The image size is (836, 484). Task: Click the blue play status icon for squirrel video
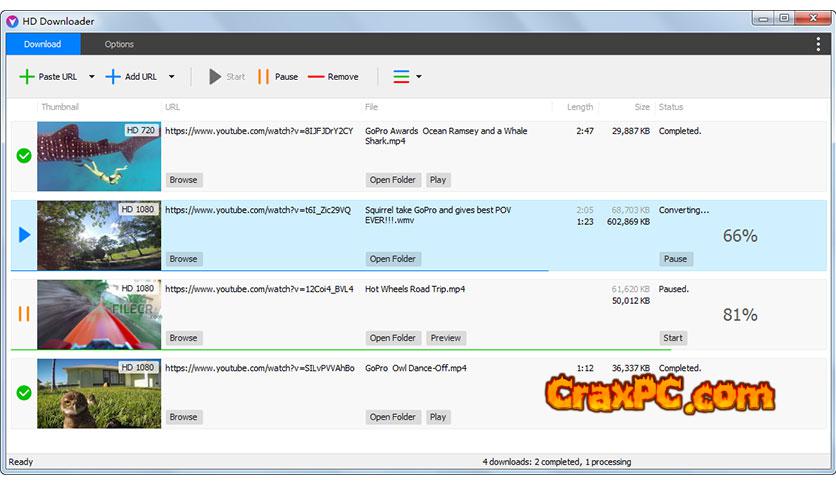point(24,235)
